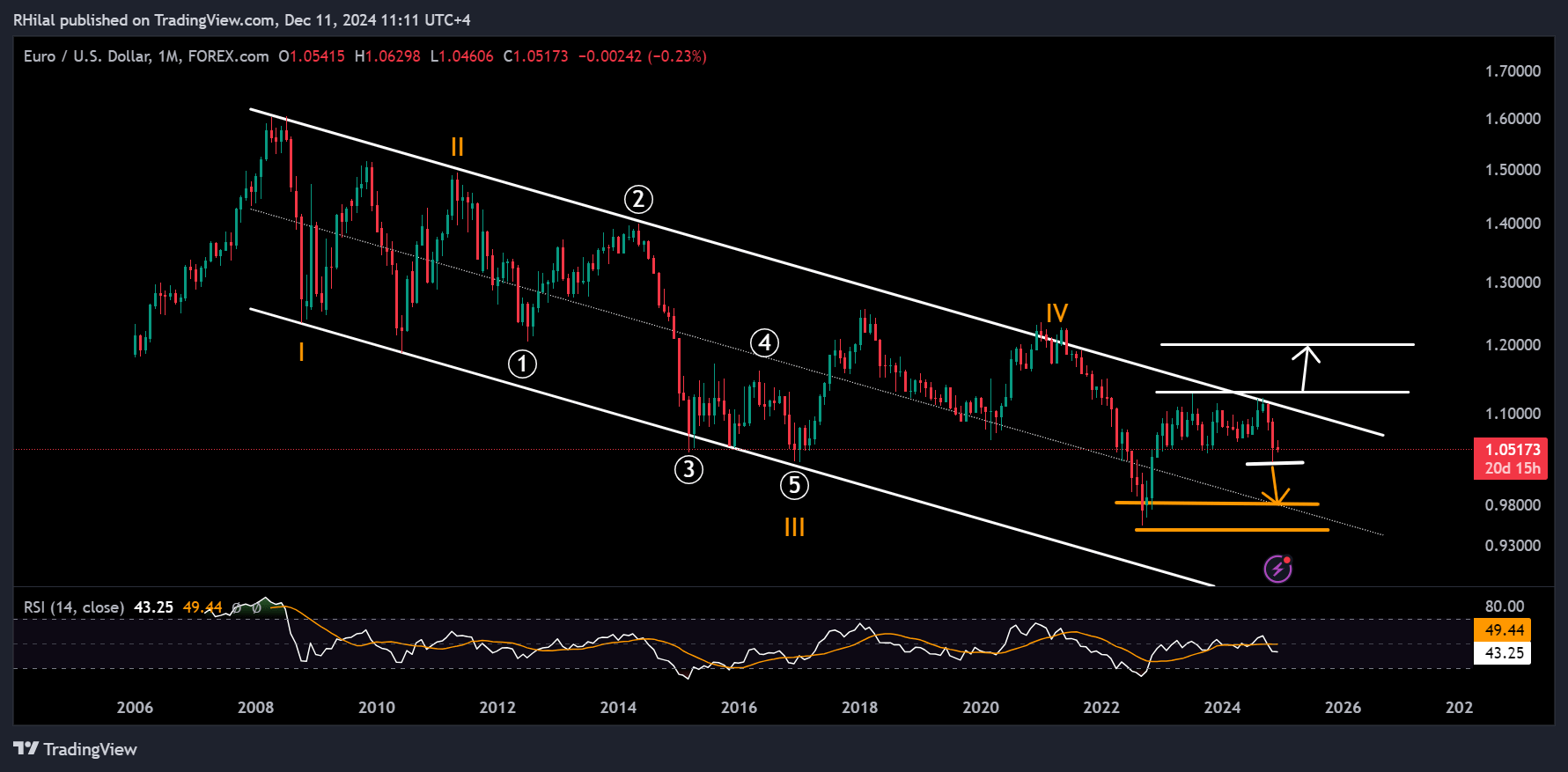Select the circled 4 wave label

coord(764,342)
